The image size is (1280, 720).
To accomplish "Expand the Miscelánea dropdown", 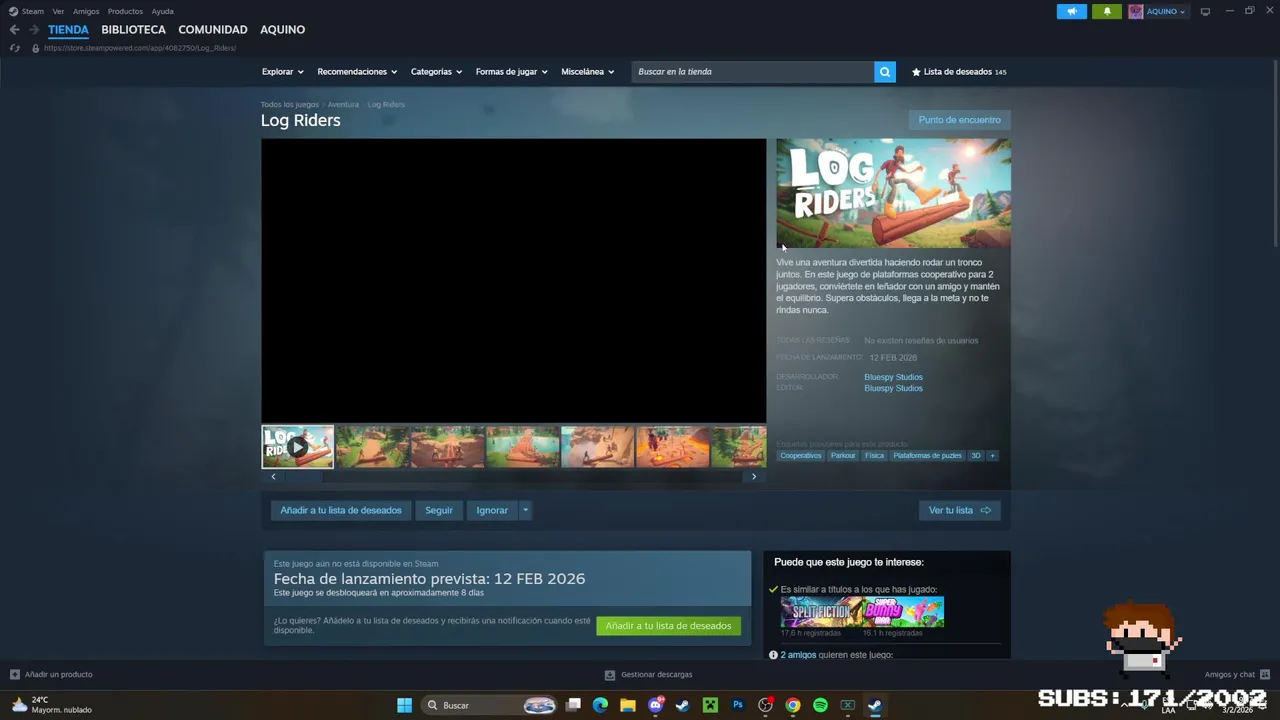I will tap(588, 72).
